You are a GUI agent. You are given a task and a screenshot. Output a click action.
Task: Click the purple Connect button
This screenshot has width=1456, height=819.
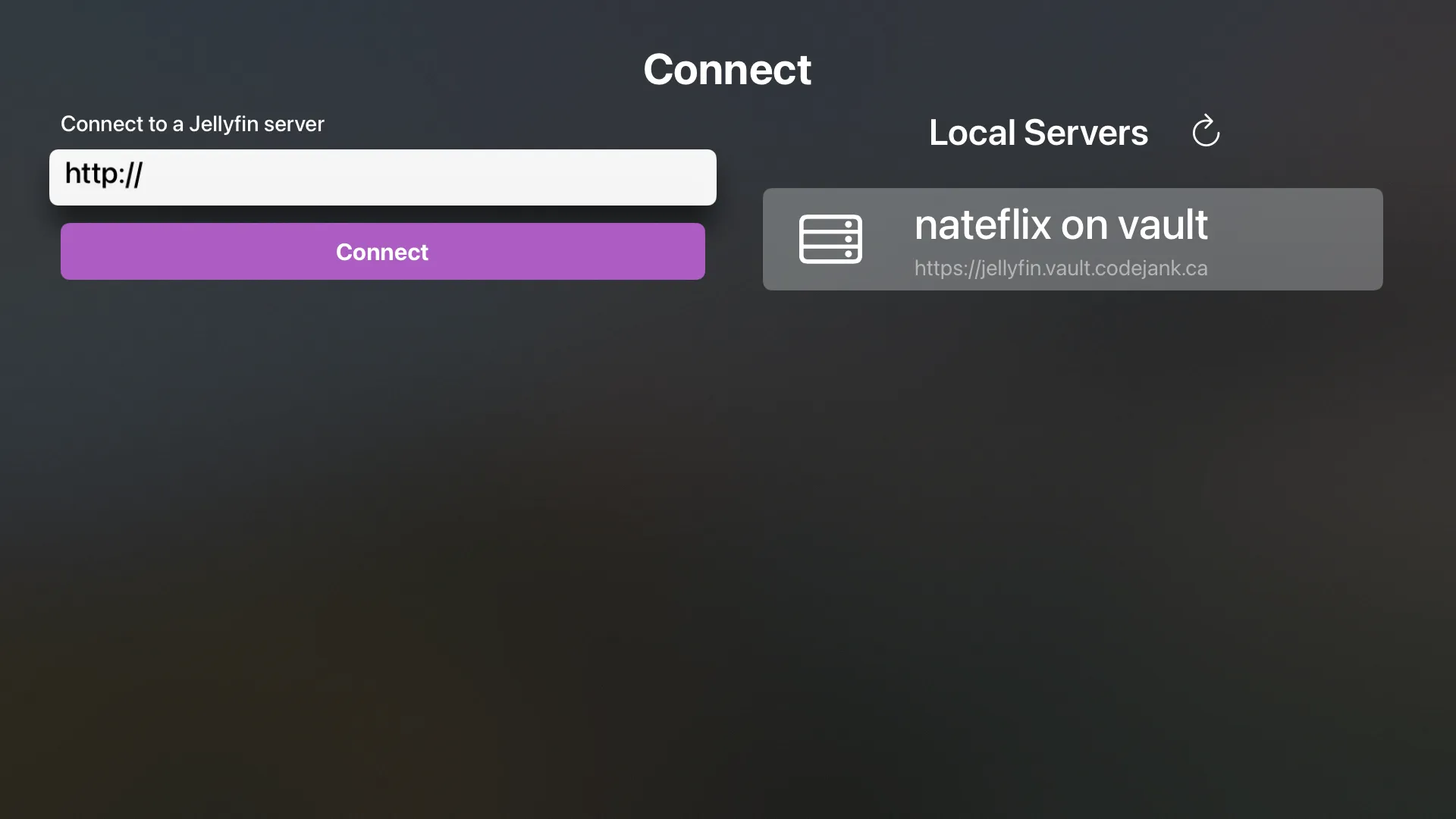tap(383, 252)
